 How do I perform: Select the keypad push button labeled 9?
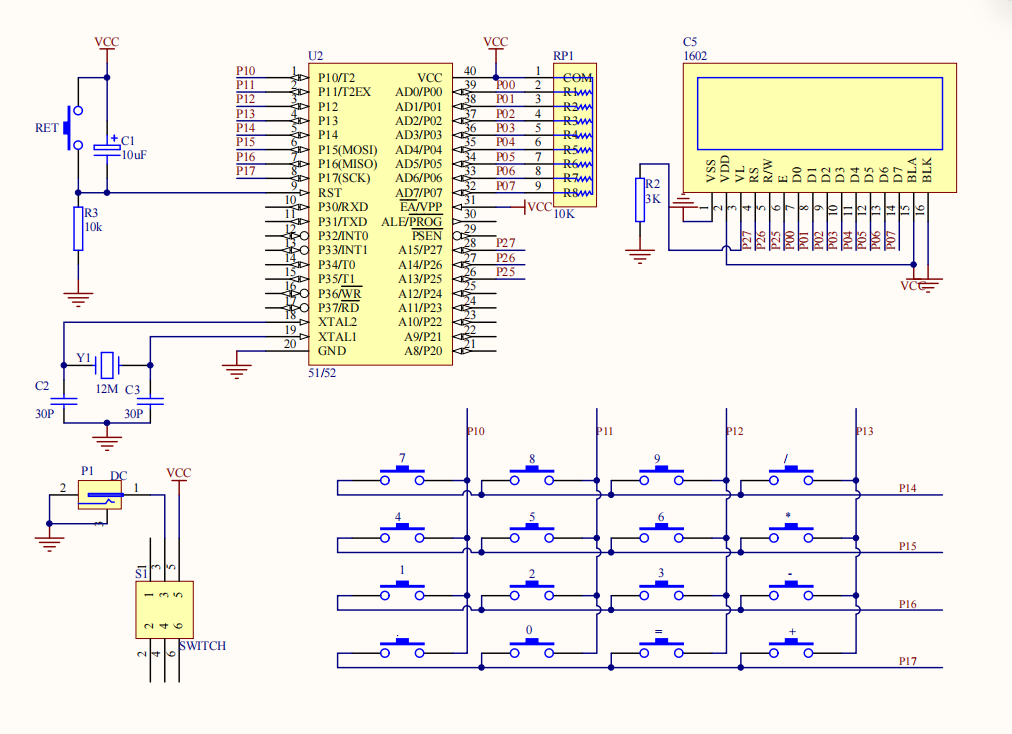click(662, 476)
